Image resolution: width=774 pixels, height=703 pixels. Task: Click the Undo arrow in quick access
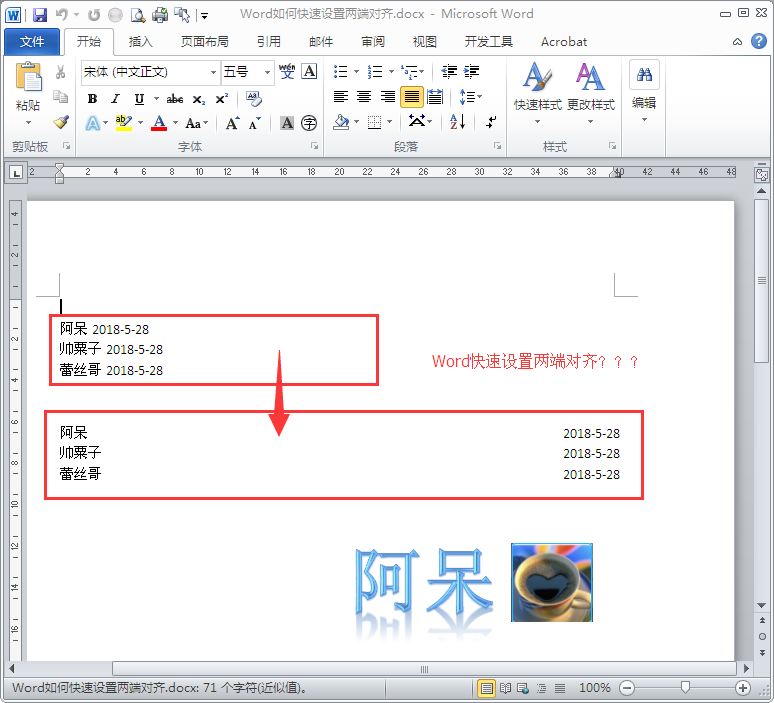(62, 15)
